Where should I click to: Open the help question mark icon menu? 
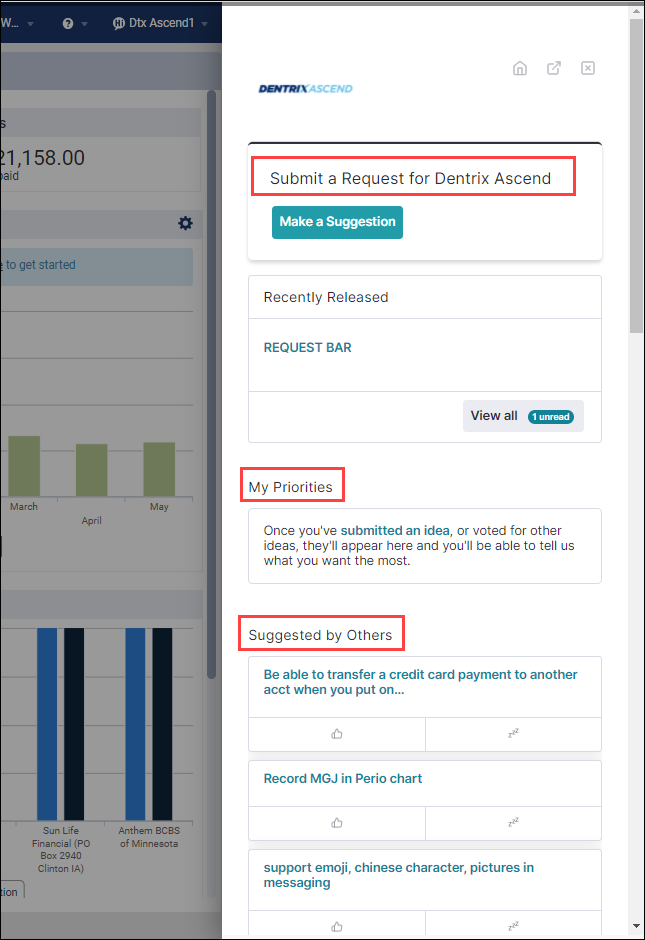coord(68,23)
